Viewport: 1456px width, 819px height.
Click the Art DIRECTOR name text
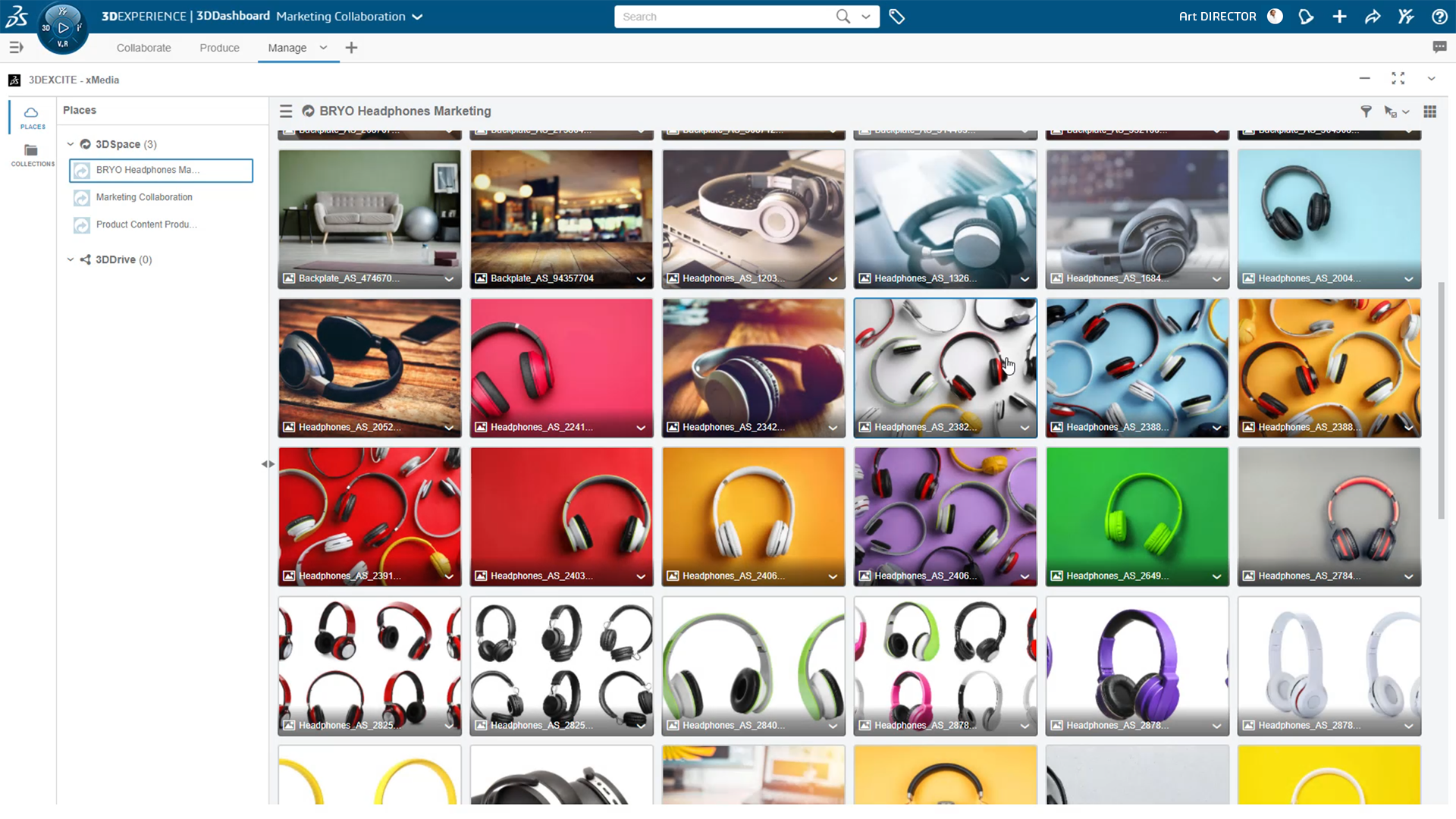coord(1217,17)
